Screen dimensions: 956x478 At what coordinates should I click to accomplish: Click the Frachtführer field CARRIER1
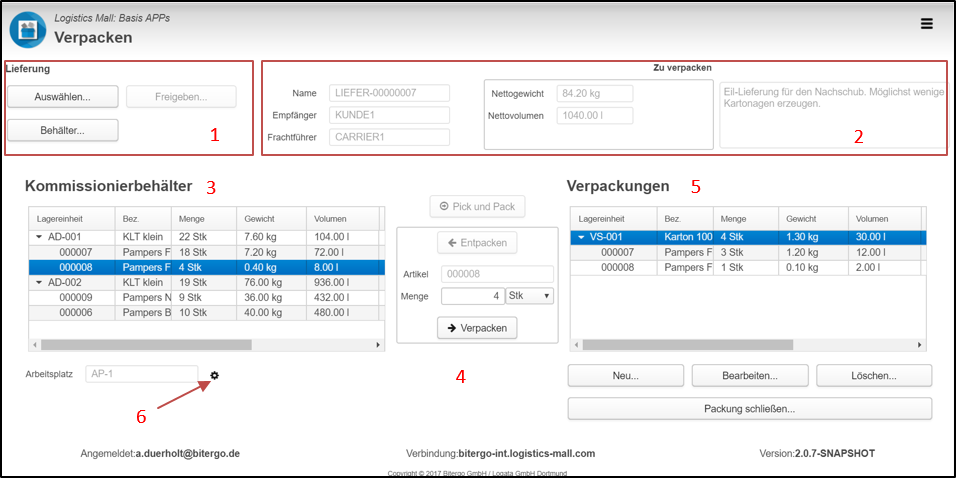pyautogui.click(x=389, y=137)
